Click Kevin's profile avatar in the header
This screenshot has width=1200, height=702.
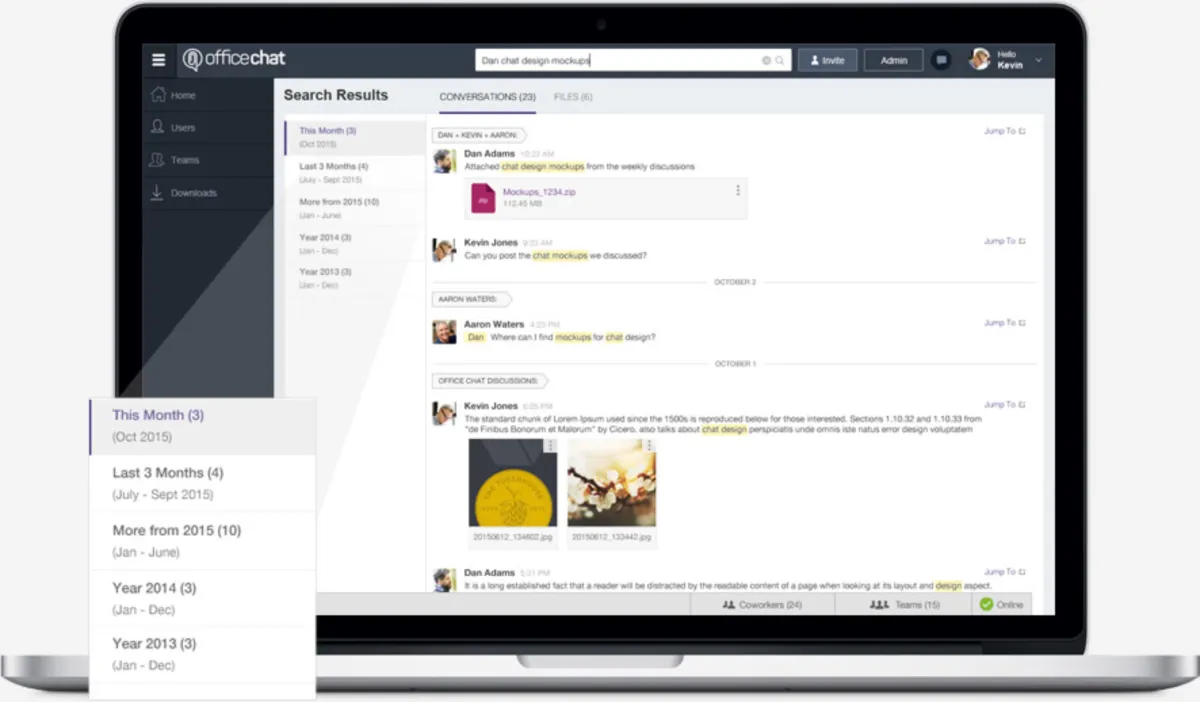(x=979, y=60)
